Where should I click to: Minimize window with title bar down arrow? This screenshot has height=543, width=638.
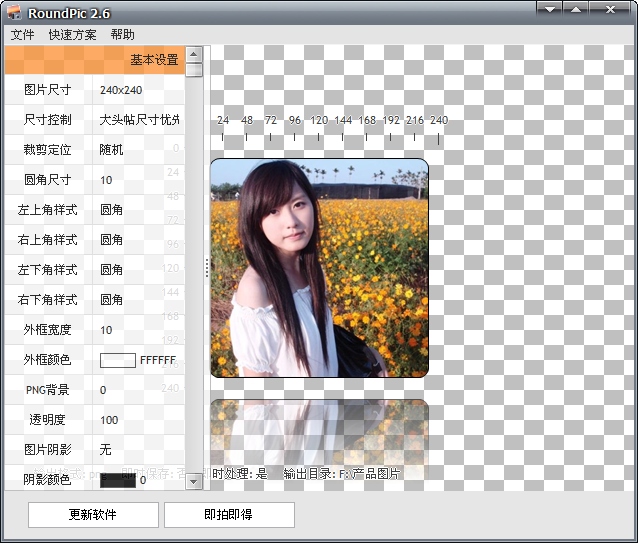point(550,9)
